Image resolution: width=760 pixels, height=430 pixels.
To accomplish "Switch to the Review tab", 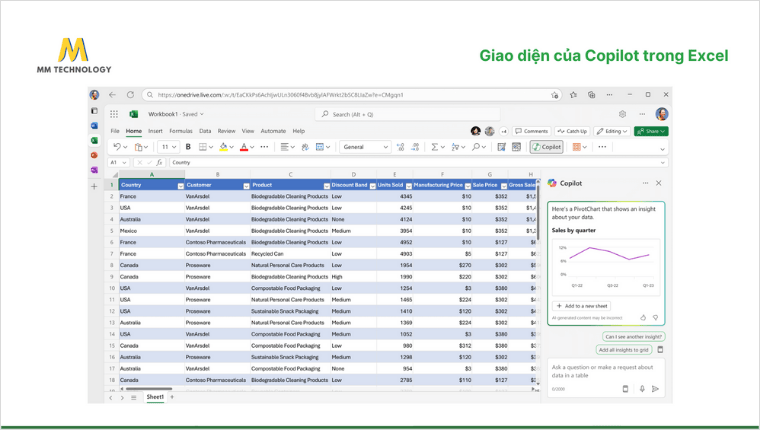I will coord(226,131).
